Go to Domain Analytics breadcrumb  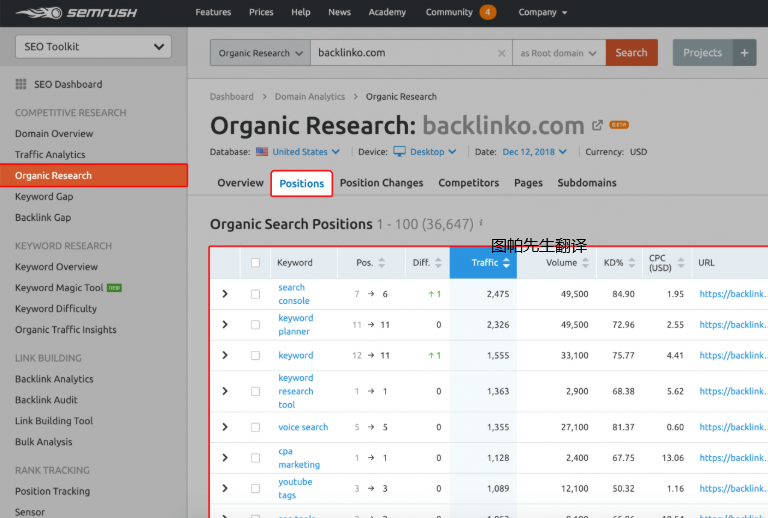click(x=310, y=97)
